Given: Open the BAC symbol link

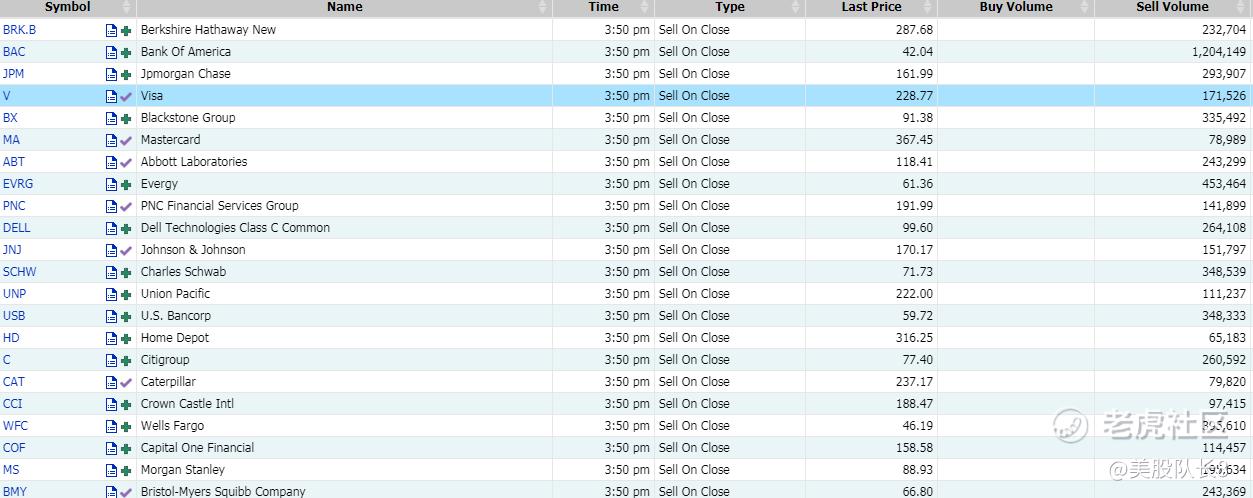Looking at the screenshot, I should click(14, 52).
